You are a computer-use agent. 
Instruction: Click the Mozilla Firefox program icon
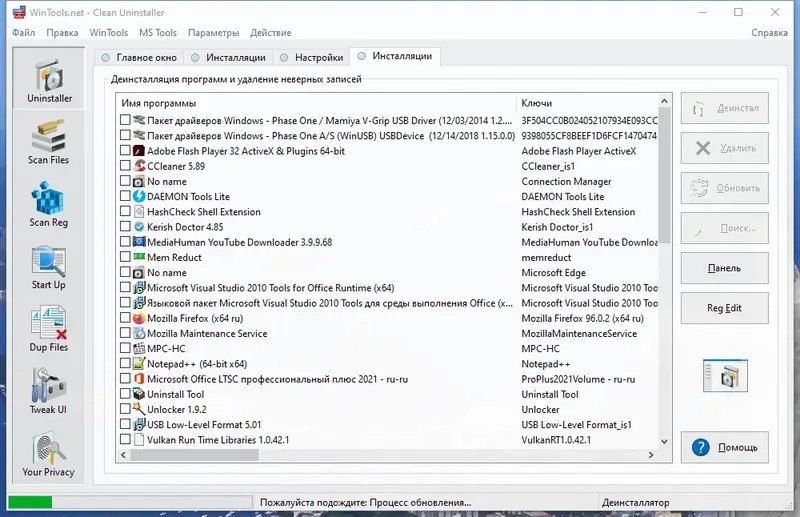[x=139, y=318]
